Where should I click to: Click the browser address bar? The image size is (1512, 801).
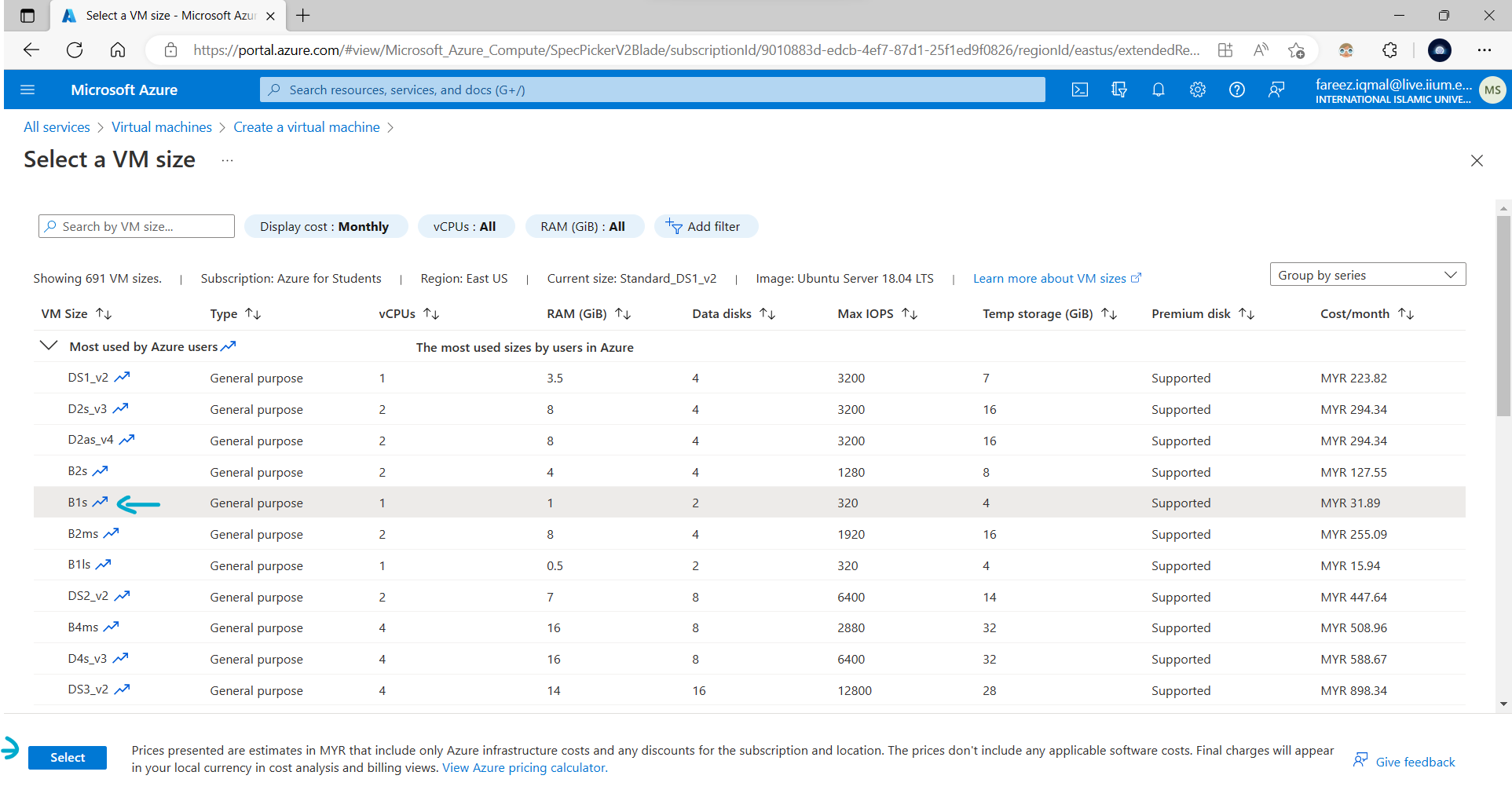[696, 50]
